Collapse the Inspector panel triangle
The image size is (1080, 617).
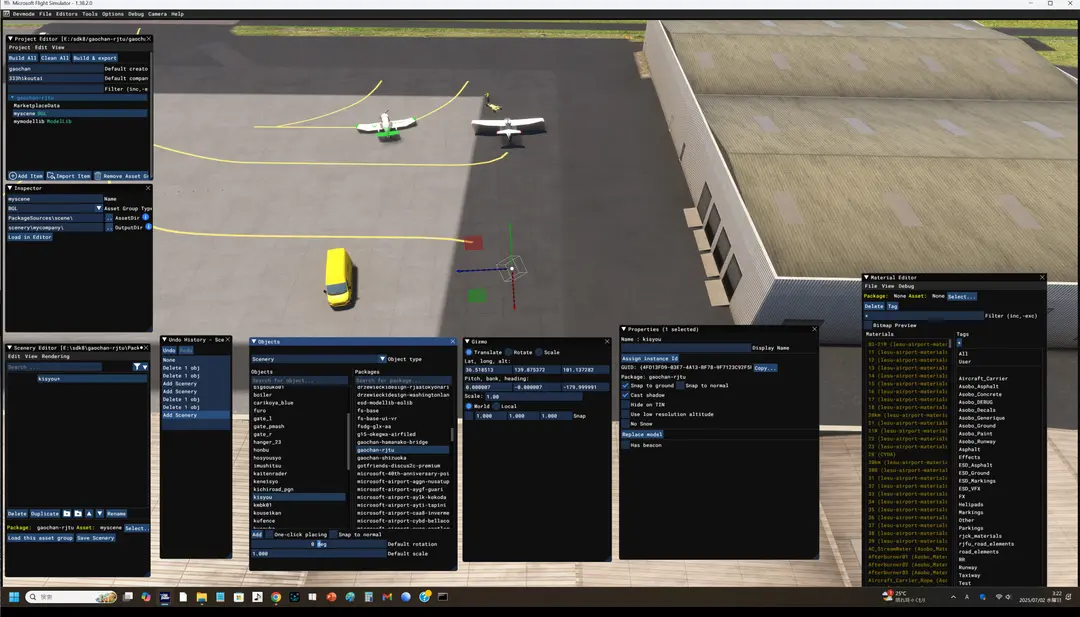coord(10,188)
